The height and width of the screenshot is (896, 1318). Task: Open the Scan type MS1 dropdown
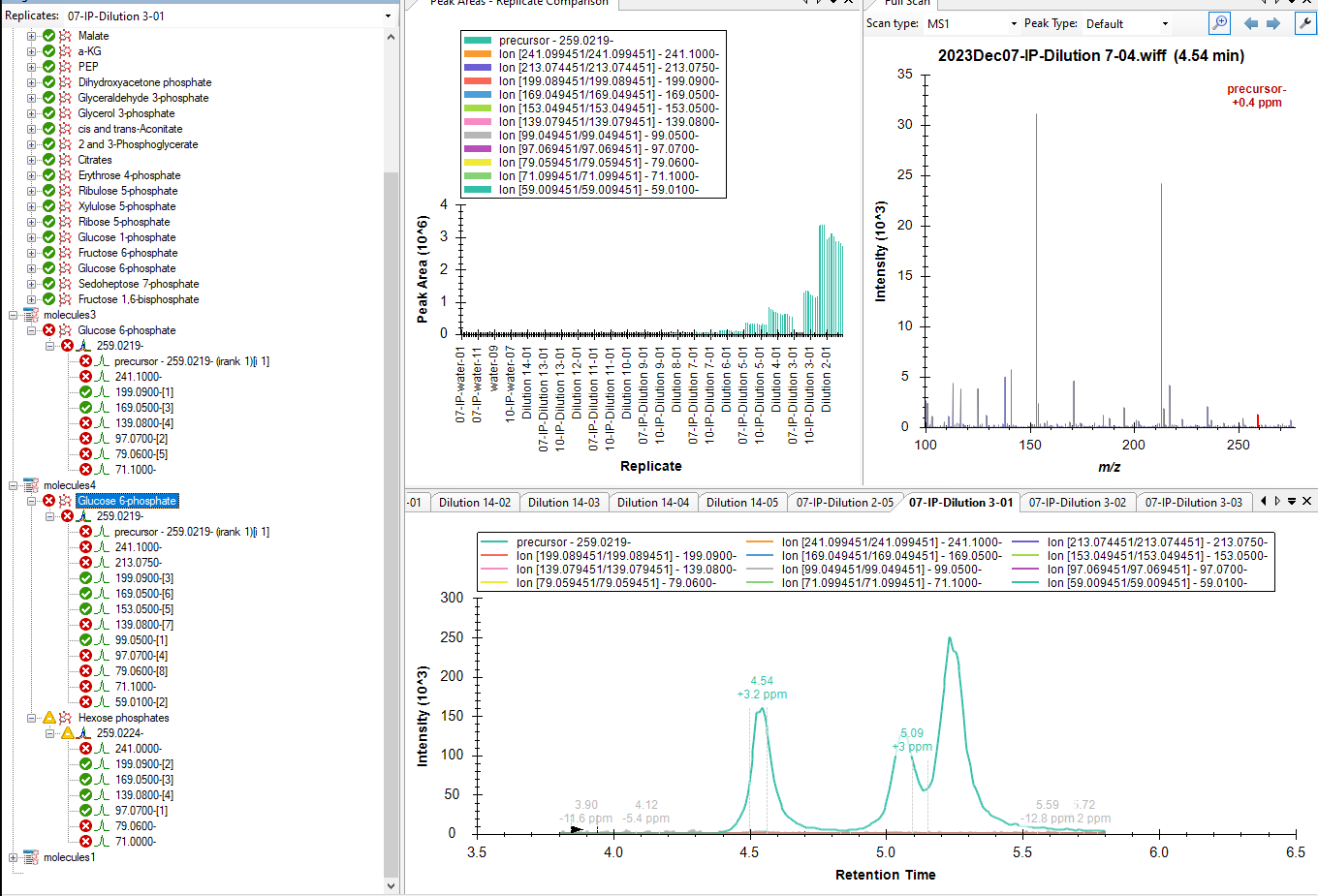[1014, 24]
